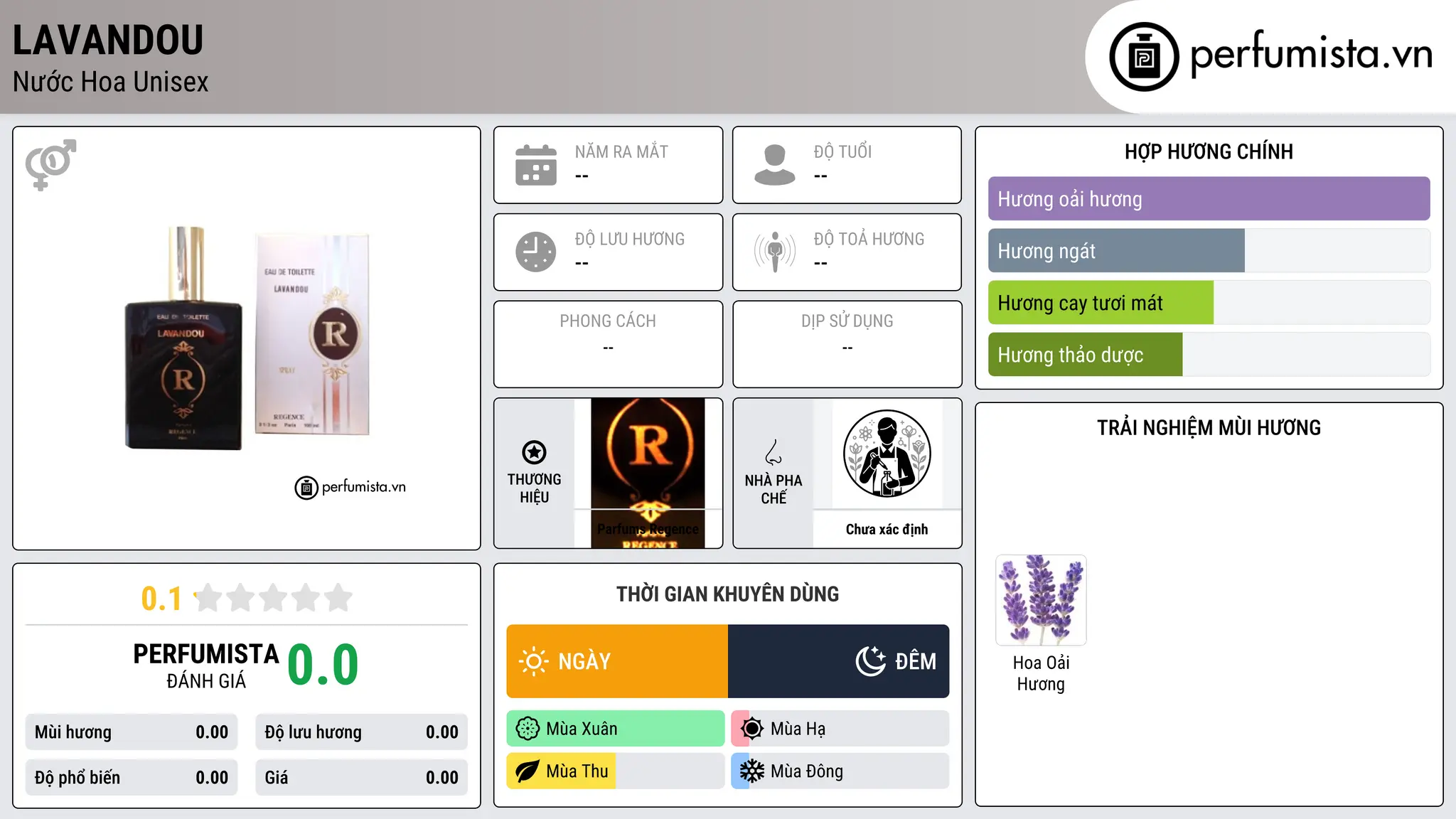1456x819 pixels.
Task: Click the Độ lưu hương 0.00 score row
Action: (x=361, y=732)
